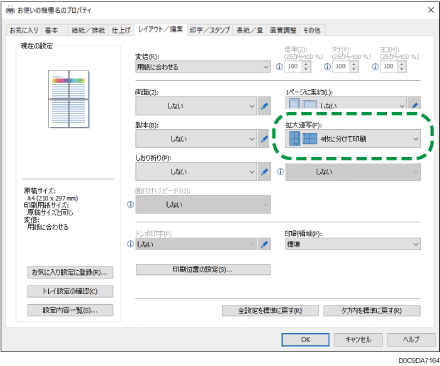Click タブ内を標準に戻す(R) button
This screenshot has height=366, width=440.
click(372, 311)
